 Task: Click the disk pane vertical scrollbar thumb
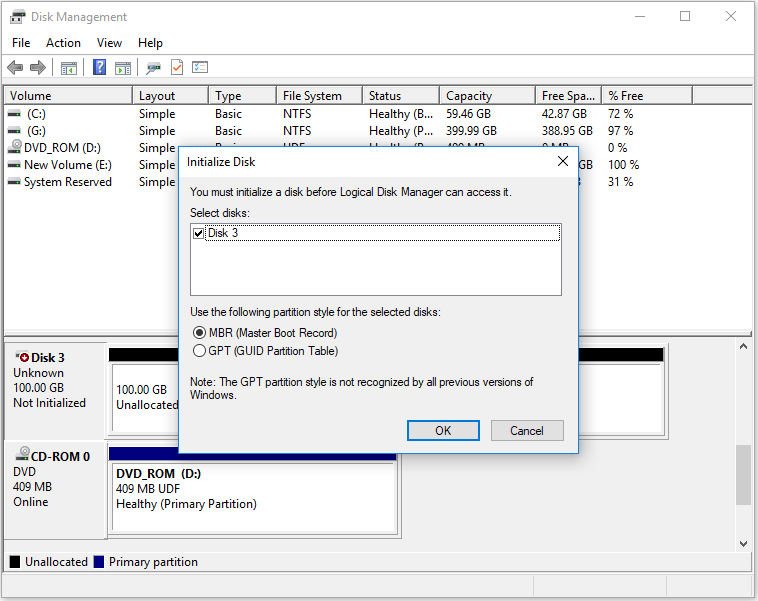743,475
